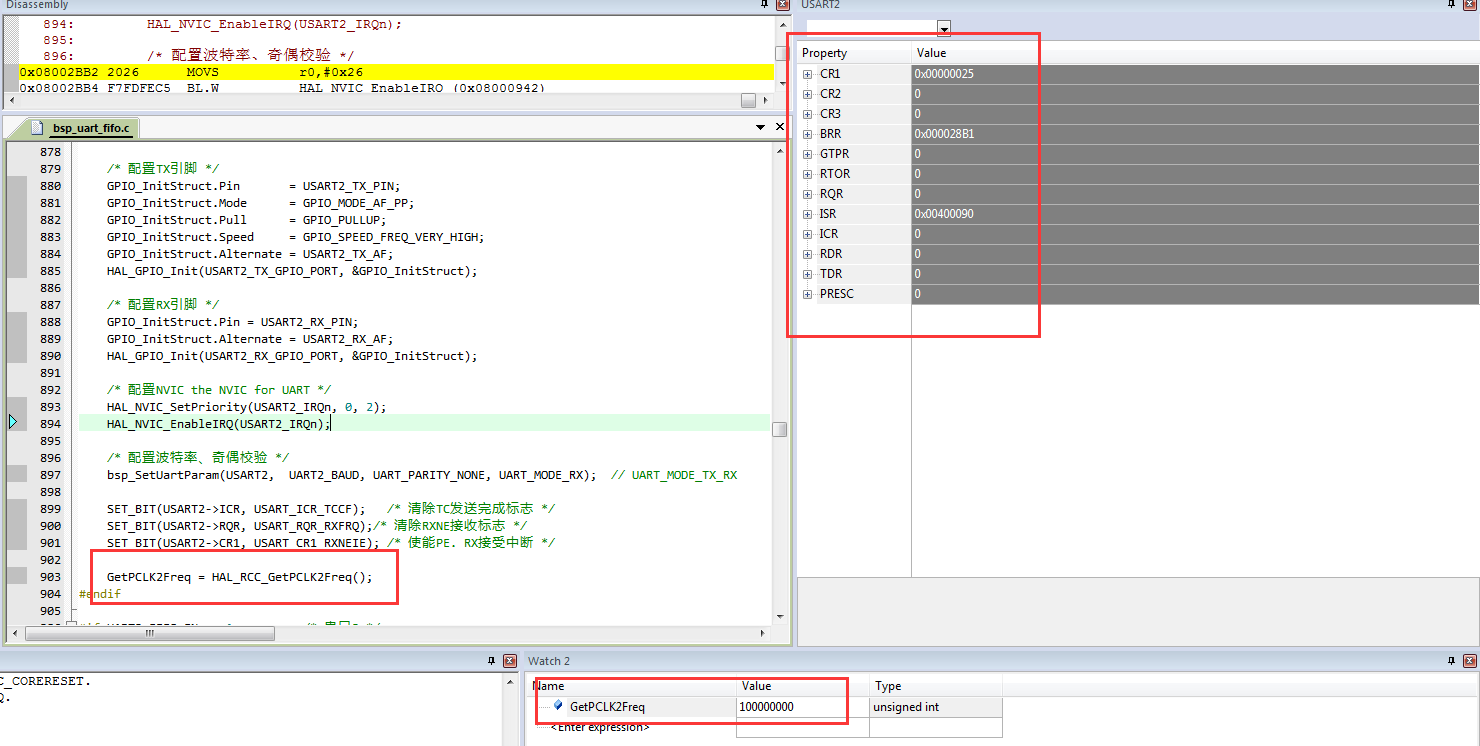
Task: Expand the BRR register node
Action: (808, 134)
